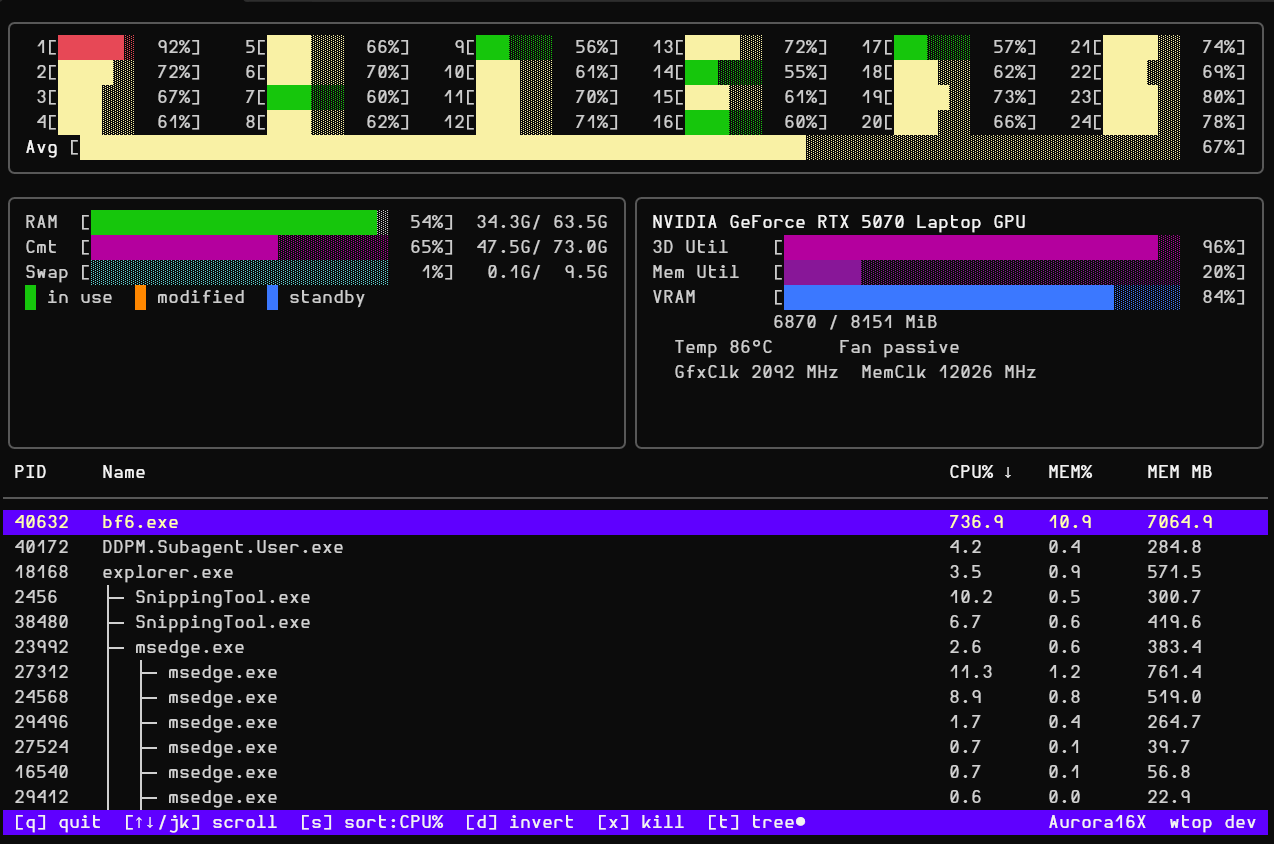Click the Aurora16X hostname in footer
1274x844 pixels.
(1097, 822)
